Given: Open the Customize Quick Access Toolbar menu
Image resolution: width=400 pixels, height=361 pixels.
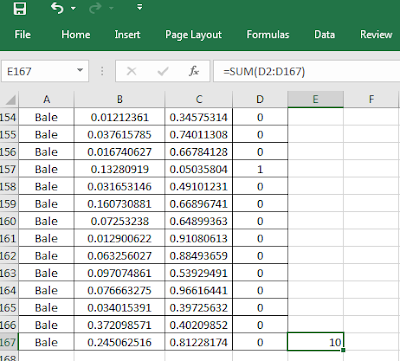Looking at the screenshot, I should (x=140, y=7).
